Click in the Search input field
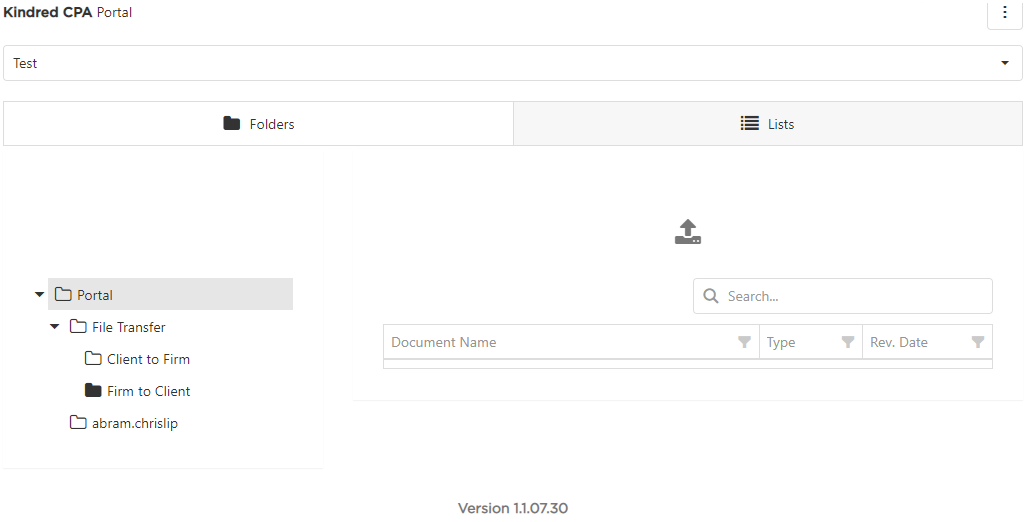The image size is (1028, 522). pyautogui.click(x=850, y=296)
